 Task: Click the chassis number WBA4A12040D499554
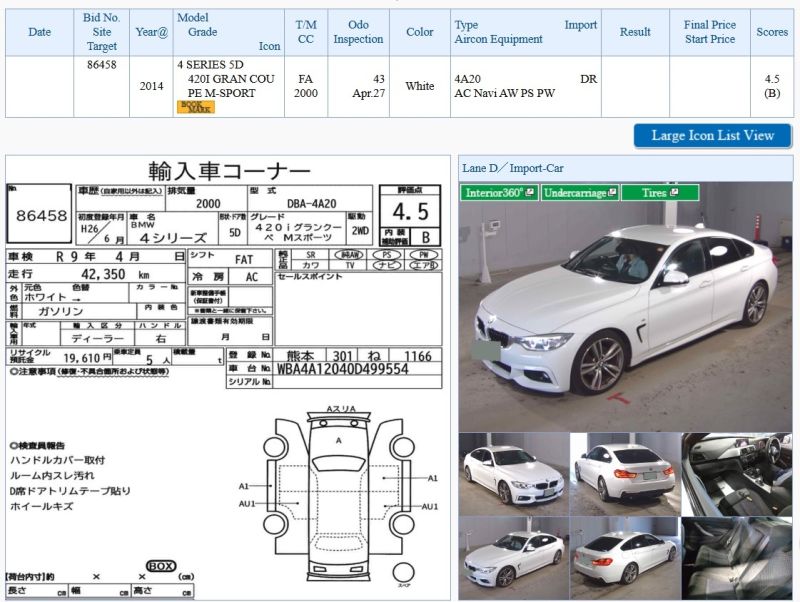click(342, 369)
